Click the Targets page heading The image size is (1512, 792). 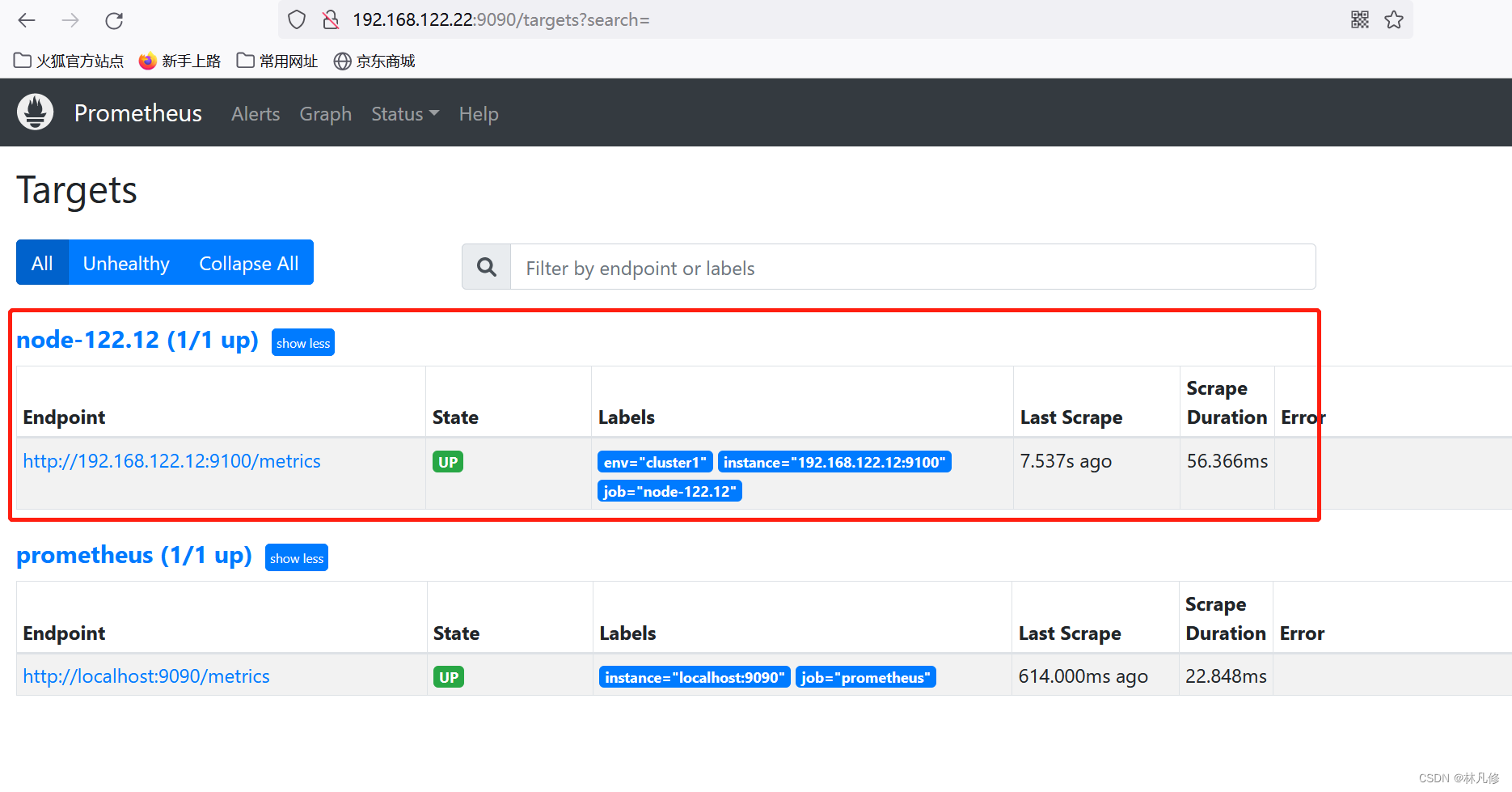[77, 191]
